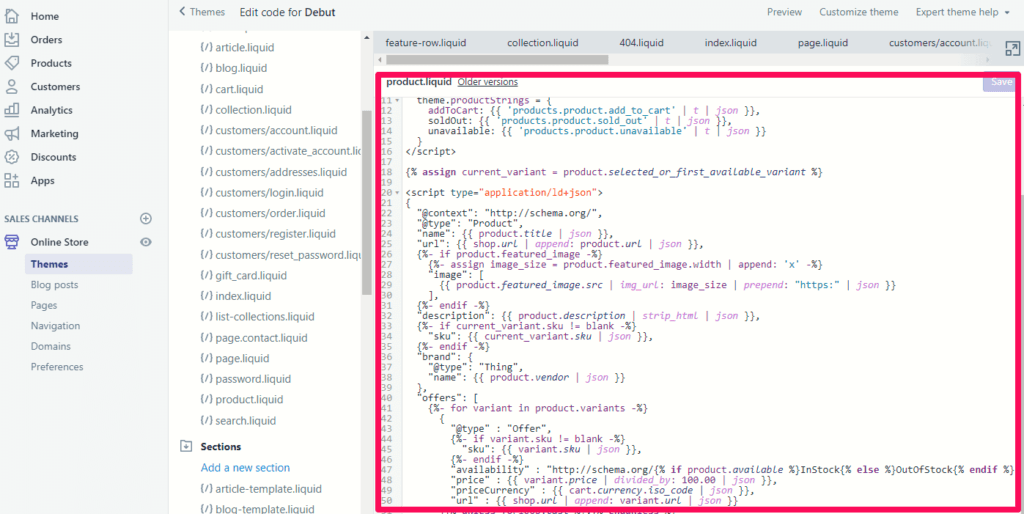Click the Discounts badge icon
Viewport: 1024px width, 514px height.
(12, 157)
